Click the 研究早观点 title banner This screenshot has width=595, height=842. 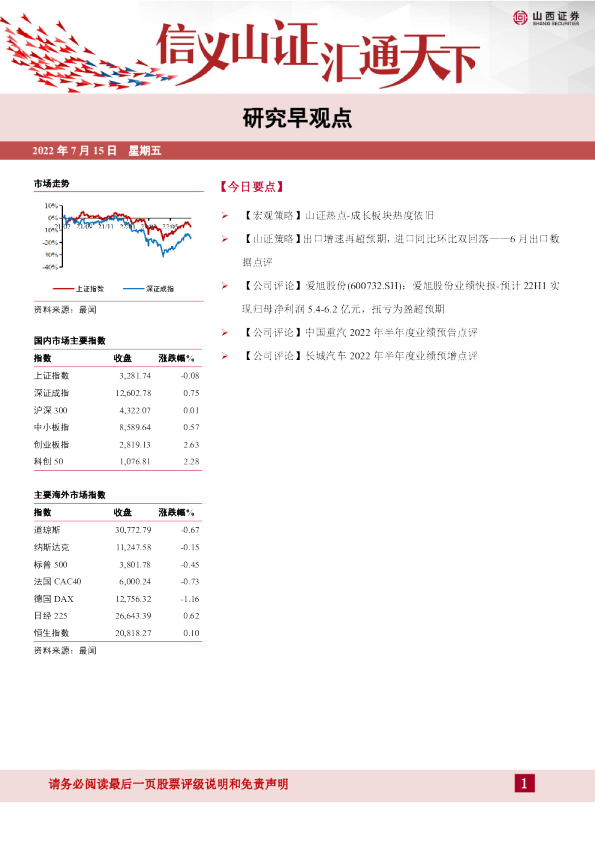[x=297, y=118]
